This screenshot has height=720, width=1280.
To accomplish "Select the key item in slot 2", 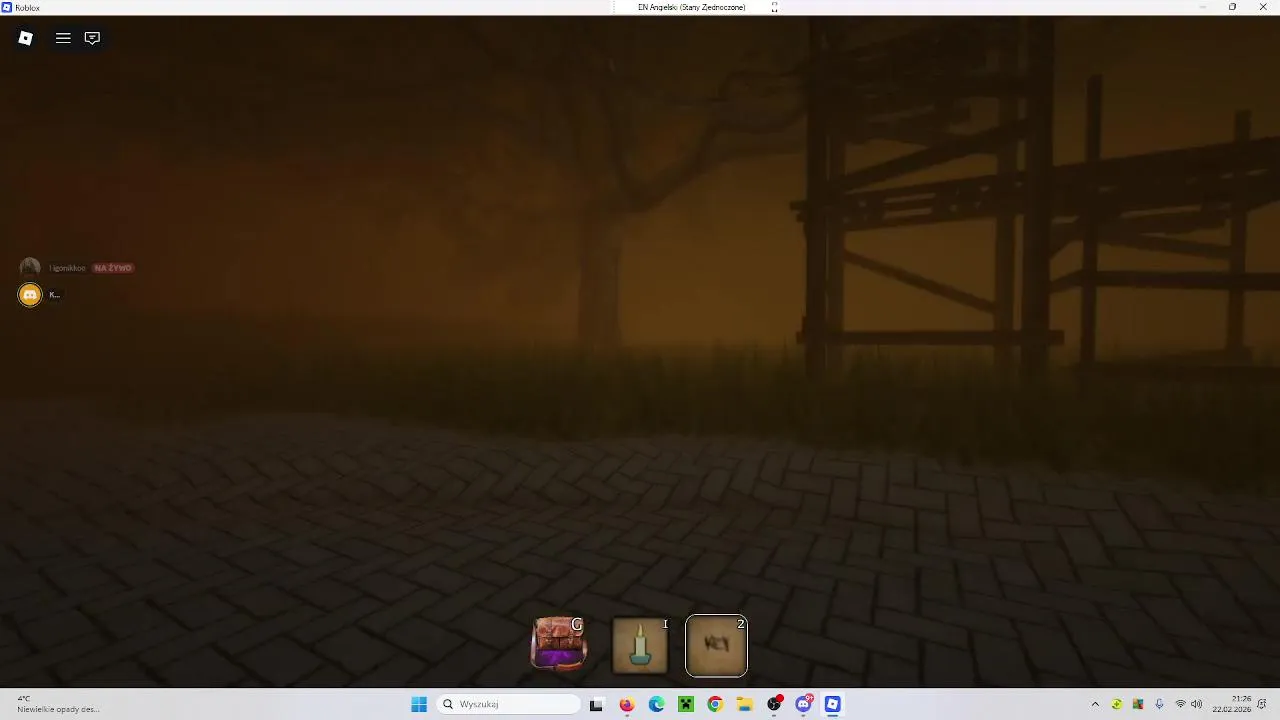I will 716,645.
